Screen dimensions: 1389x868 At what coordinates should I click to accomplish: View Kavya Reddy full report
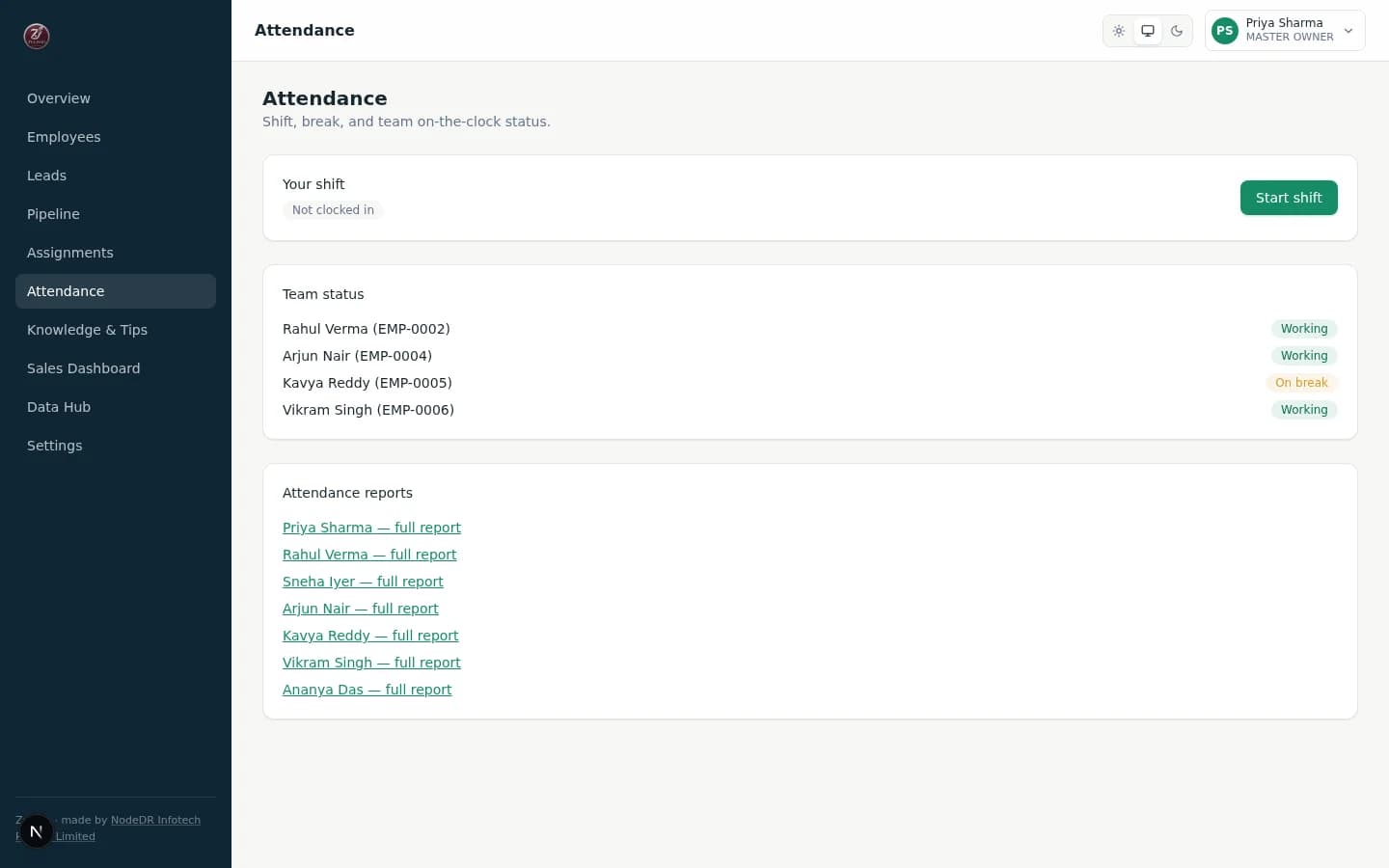(370, 636)
